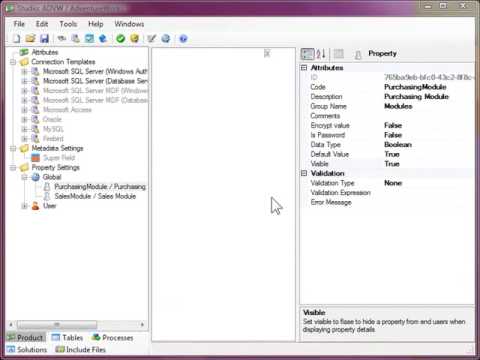Click the empty Error Message property row
Screen dimensions: 480x360
387,202
